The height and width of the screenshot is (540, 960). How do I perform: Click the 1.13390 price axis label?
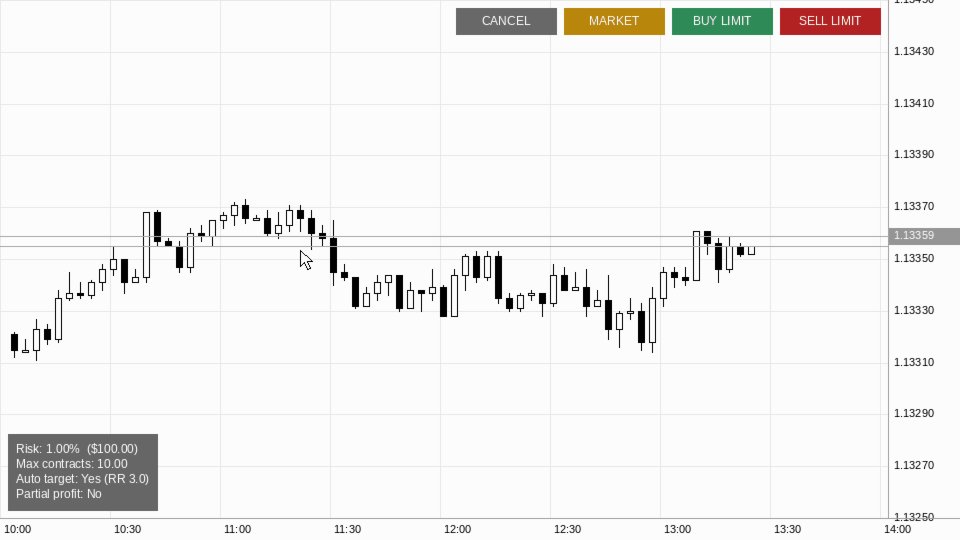coord(914,154)
